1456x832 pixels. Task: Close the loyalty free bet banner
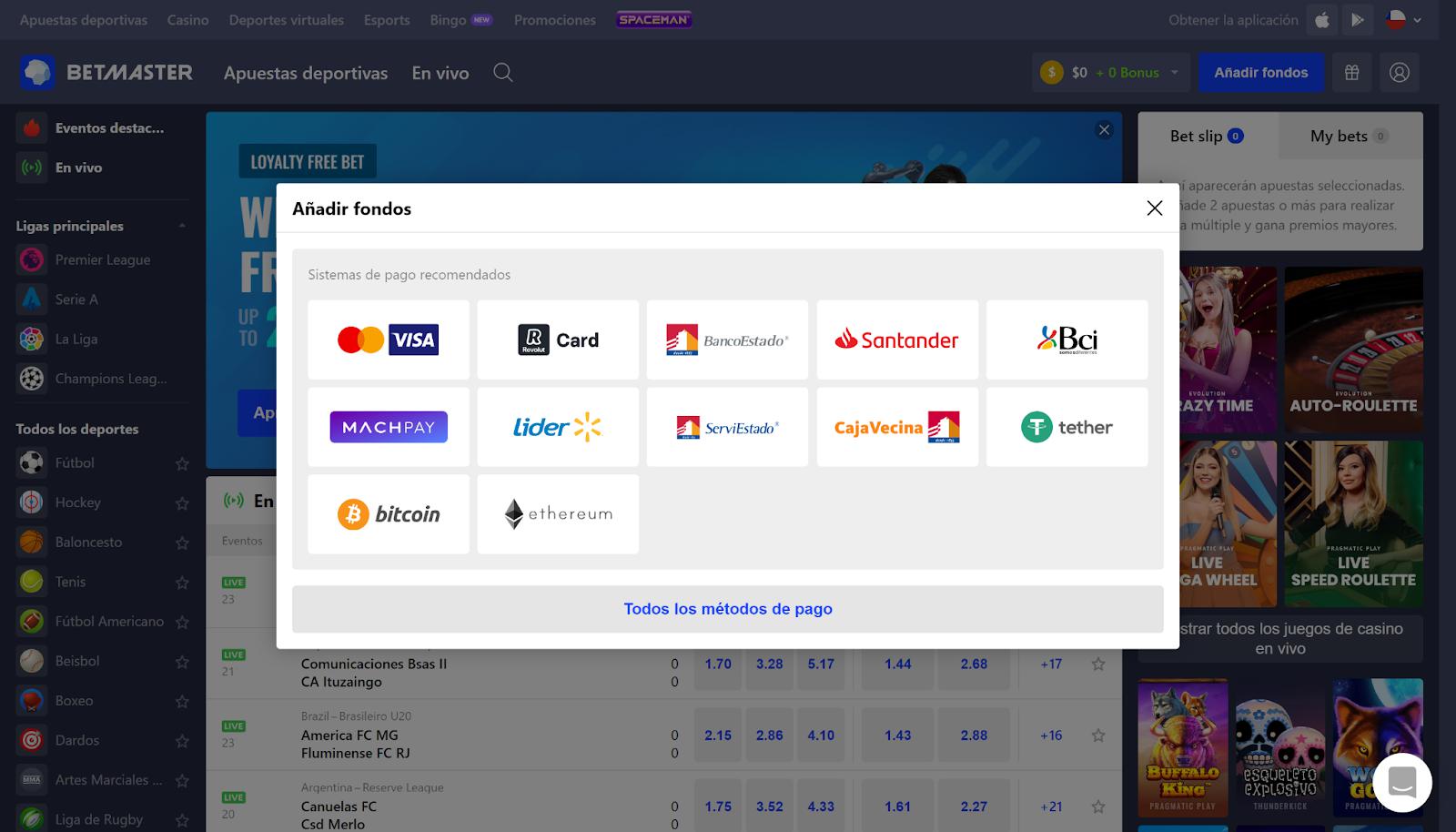pyautogui.click(x=1104, y=130)
